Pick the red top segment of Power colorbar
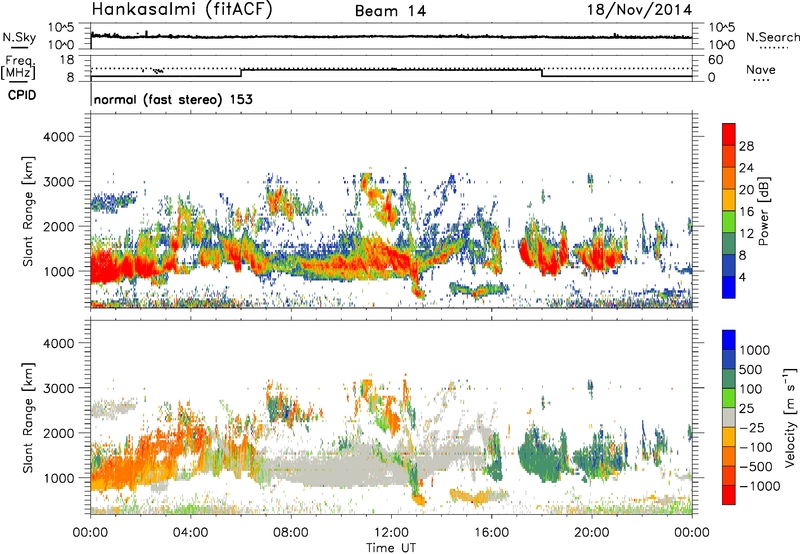Screen dimensions: 800x554 729,135
